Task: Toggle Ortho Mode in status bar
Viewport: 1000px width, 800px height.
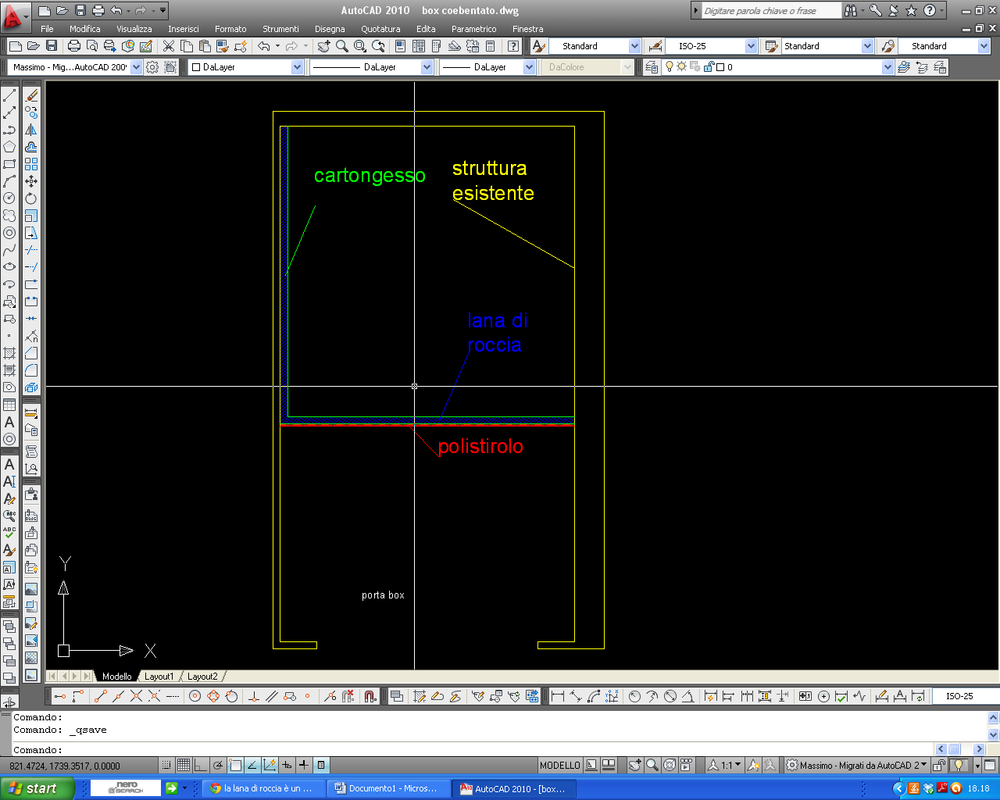Action: 200,765
